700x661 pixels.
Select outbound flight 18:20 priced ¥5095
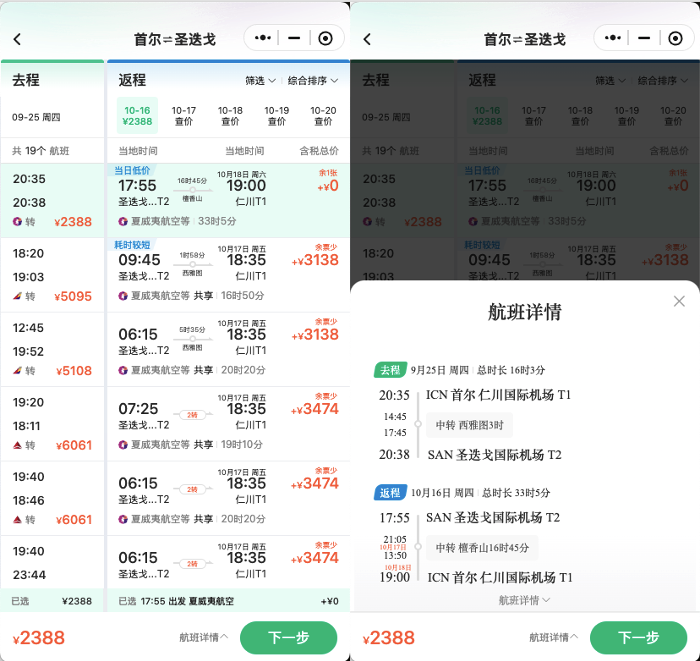click(x=53, y=275)
